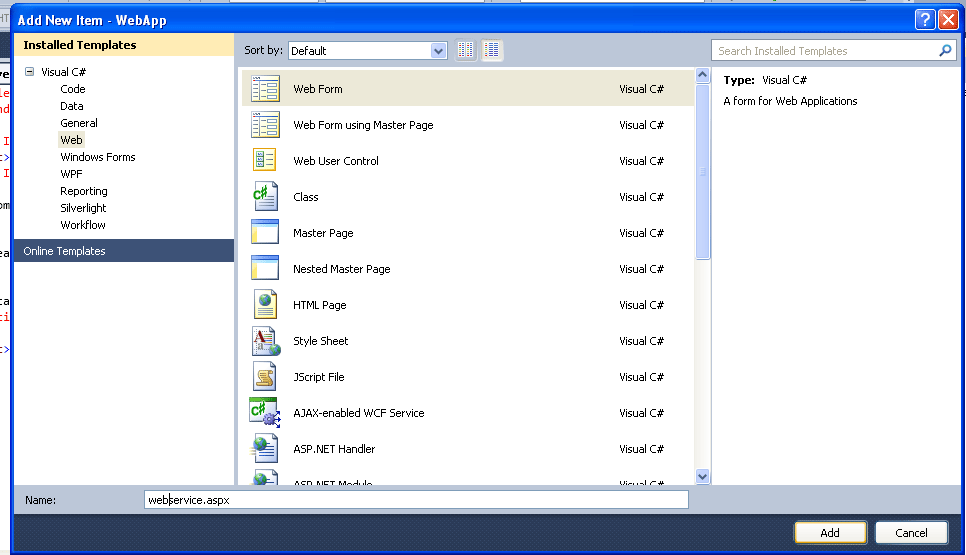Select the Data category
The image size is (966, 555).
(x=71, y=106)
